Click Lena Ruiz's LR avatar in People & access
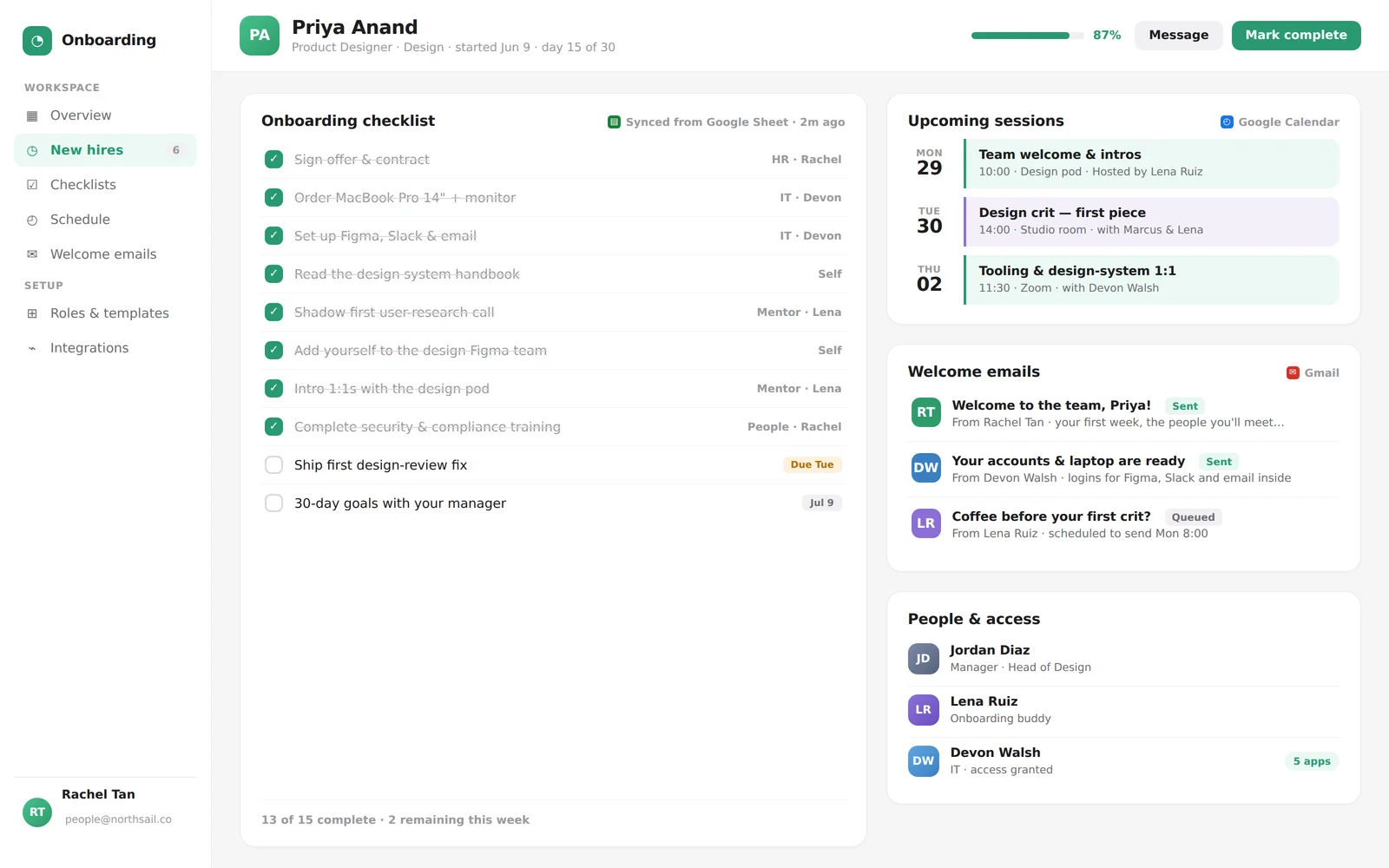Viewport: 1389px width, 868px height. pyautogui.click(x=924, y=710)
